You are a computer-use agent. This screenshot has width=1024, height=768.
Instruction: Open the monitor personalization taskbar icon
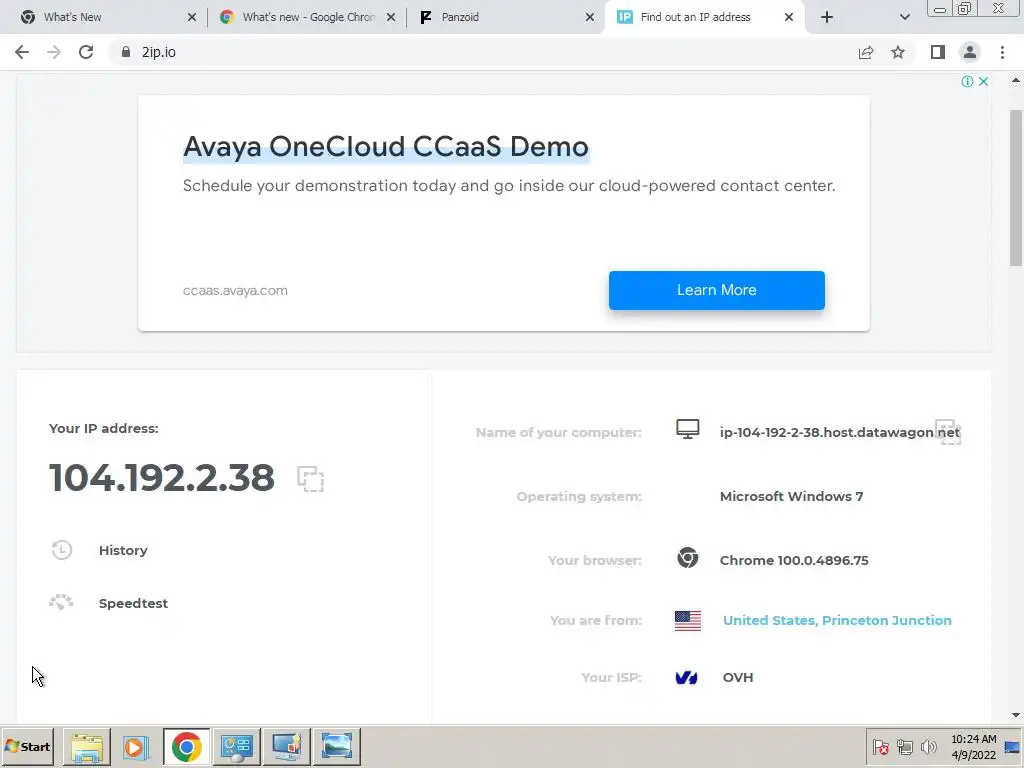point(286,747)
